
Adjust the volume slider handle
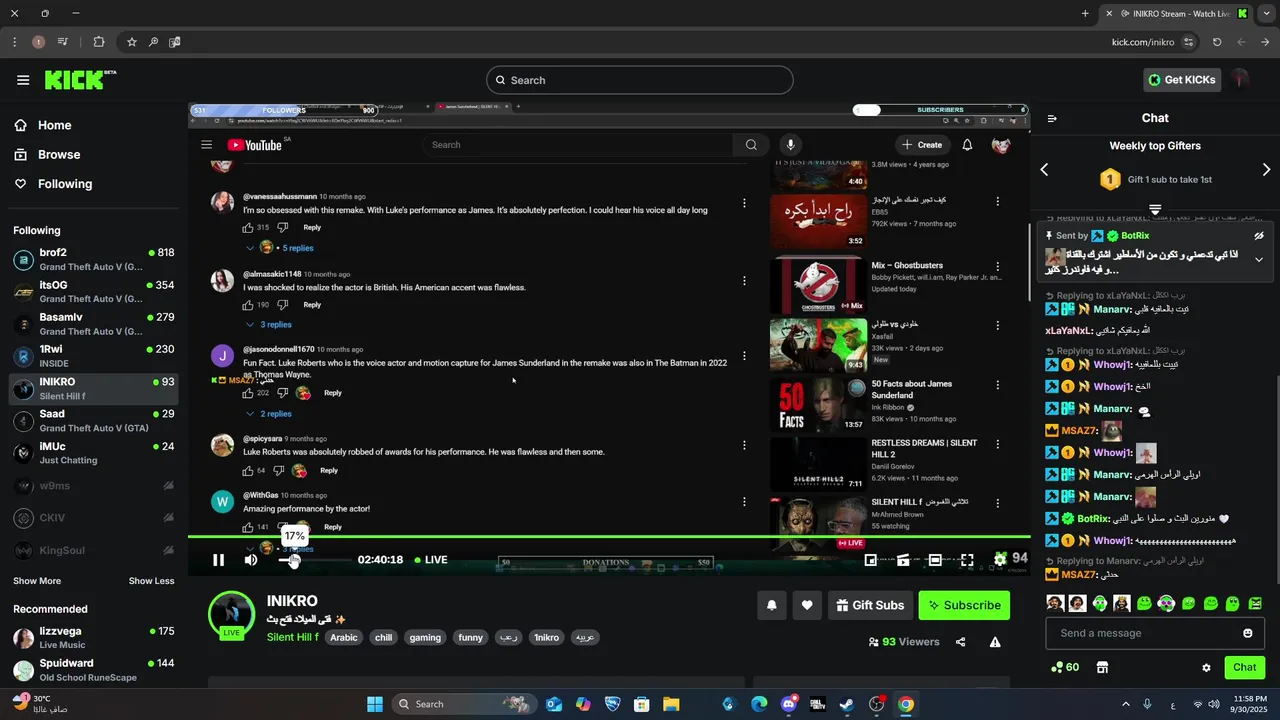point(294,560)
